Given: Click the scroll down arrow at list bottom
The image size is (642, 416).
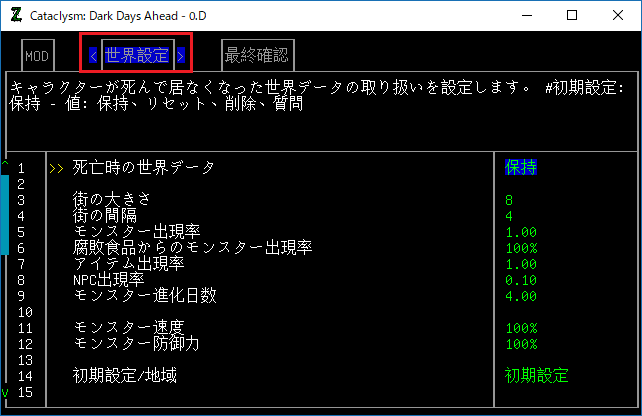Looking at the screenshot, I should coord(5,392).
